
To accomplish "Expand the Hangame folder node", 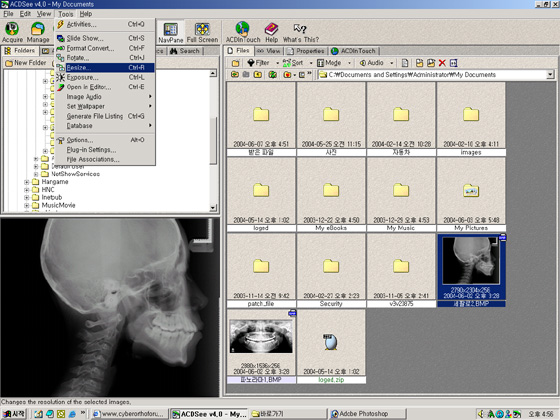I will click(x=27, y=182).
